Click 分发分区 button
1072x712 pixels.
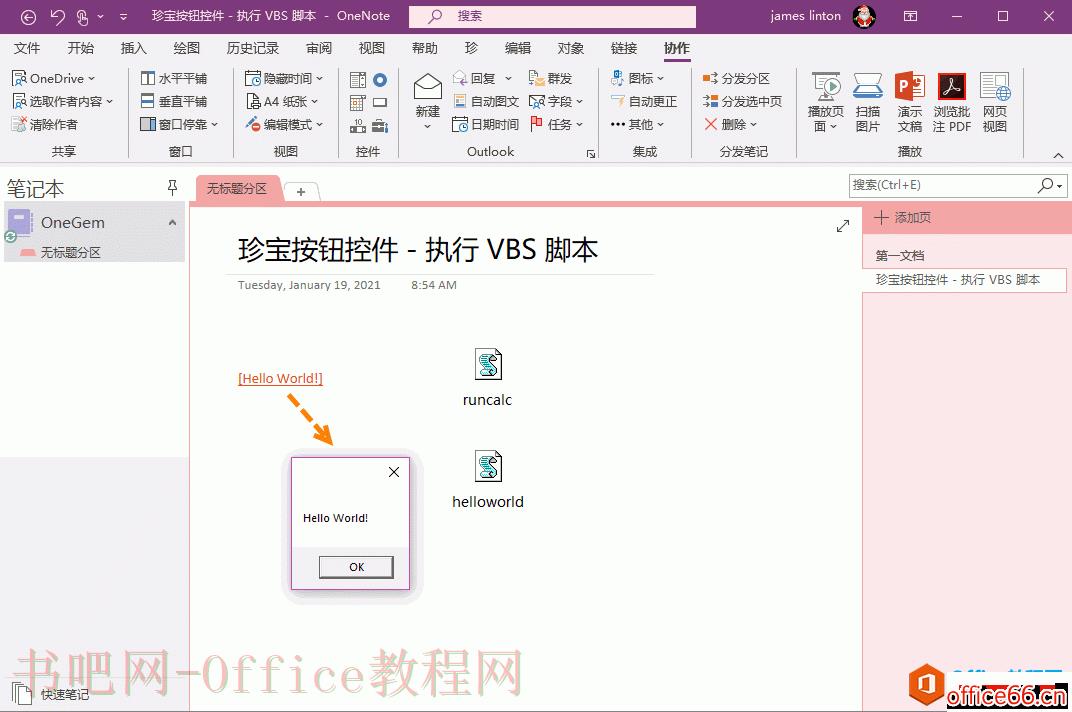(736, 79)
